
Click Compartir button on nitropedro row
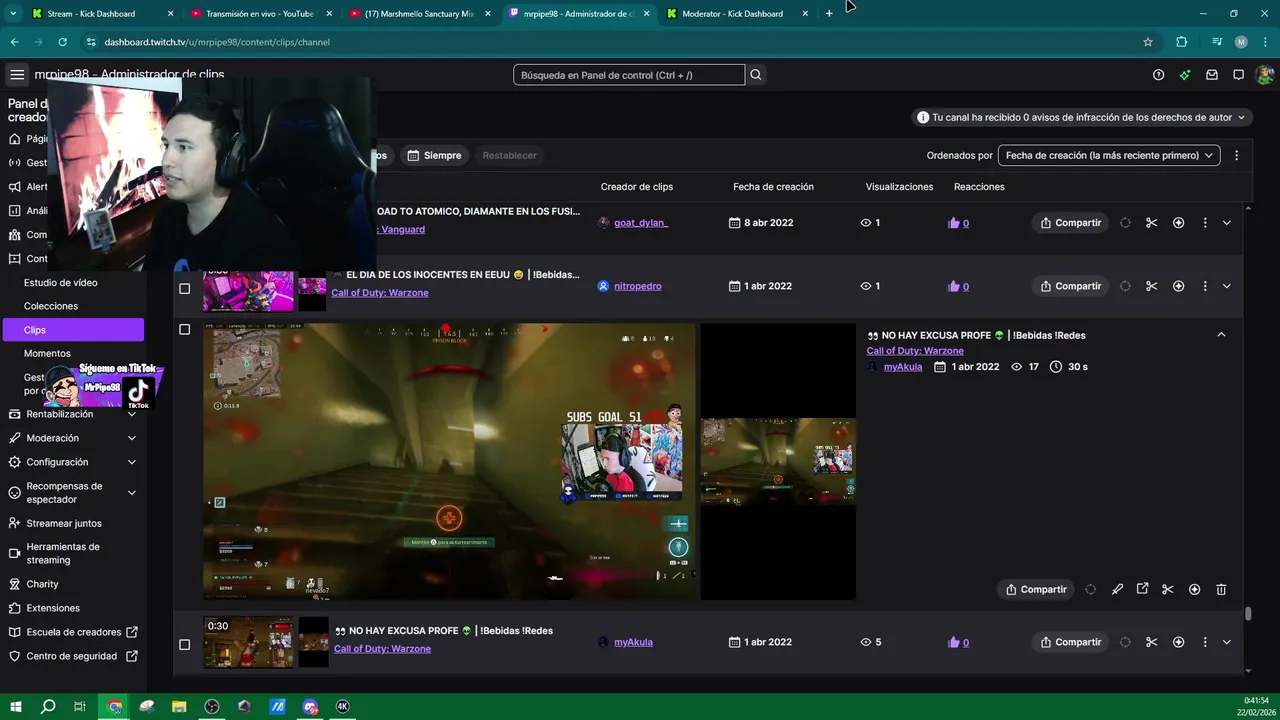click(1070, 286)
